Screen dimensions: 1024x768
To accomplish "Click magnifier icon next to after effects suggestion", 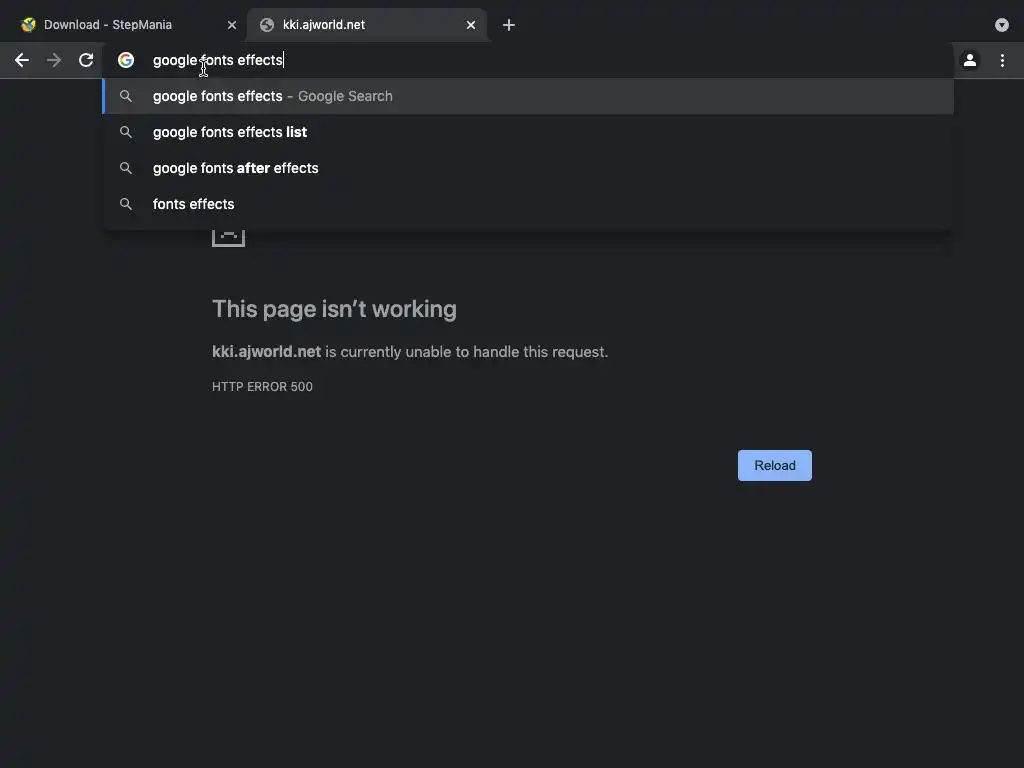I will tap(126, 168).
